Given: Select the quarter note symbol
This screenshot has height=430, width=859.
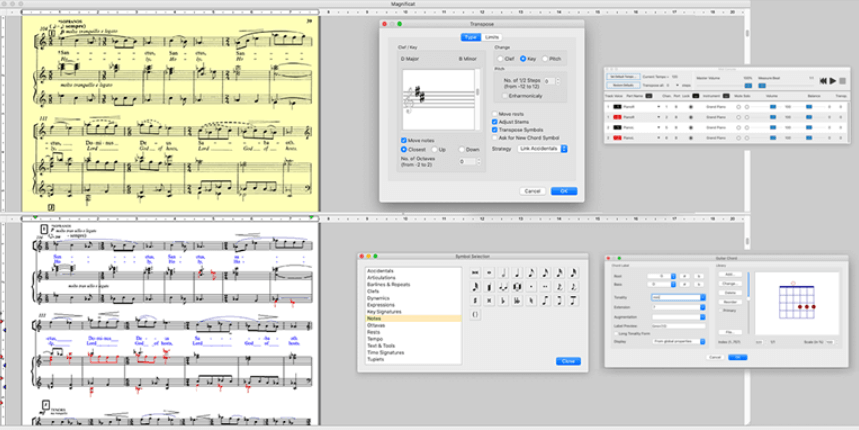Looking at the screenshot, I should pyautogui.click(x=517, y=273).
